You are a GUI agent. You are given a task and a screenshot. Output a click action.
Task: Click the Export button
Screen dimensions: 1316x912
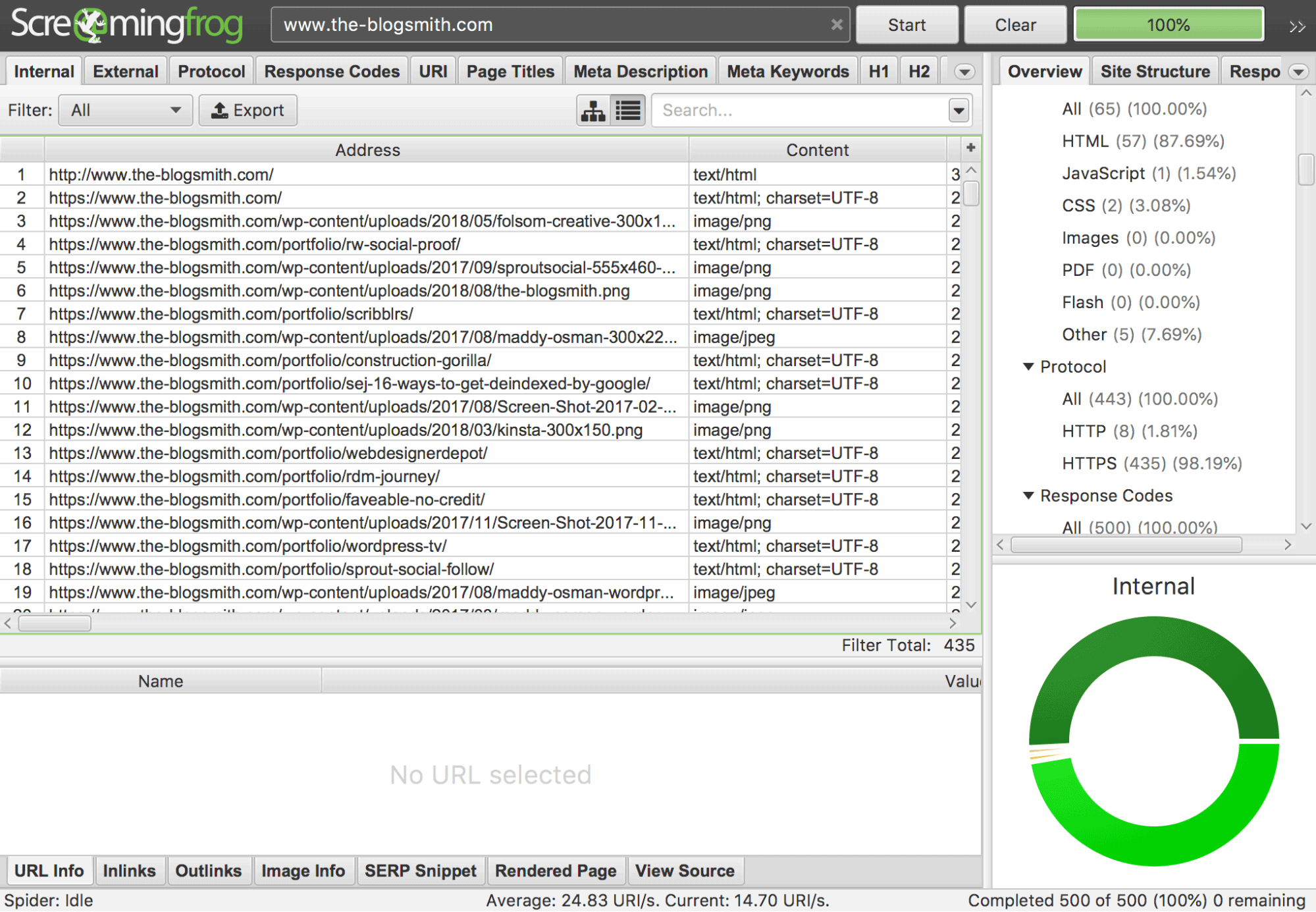[248, 111]
